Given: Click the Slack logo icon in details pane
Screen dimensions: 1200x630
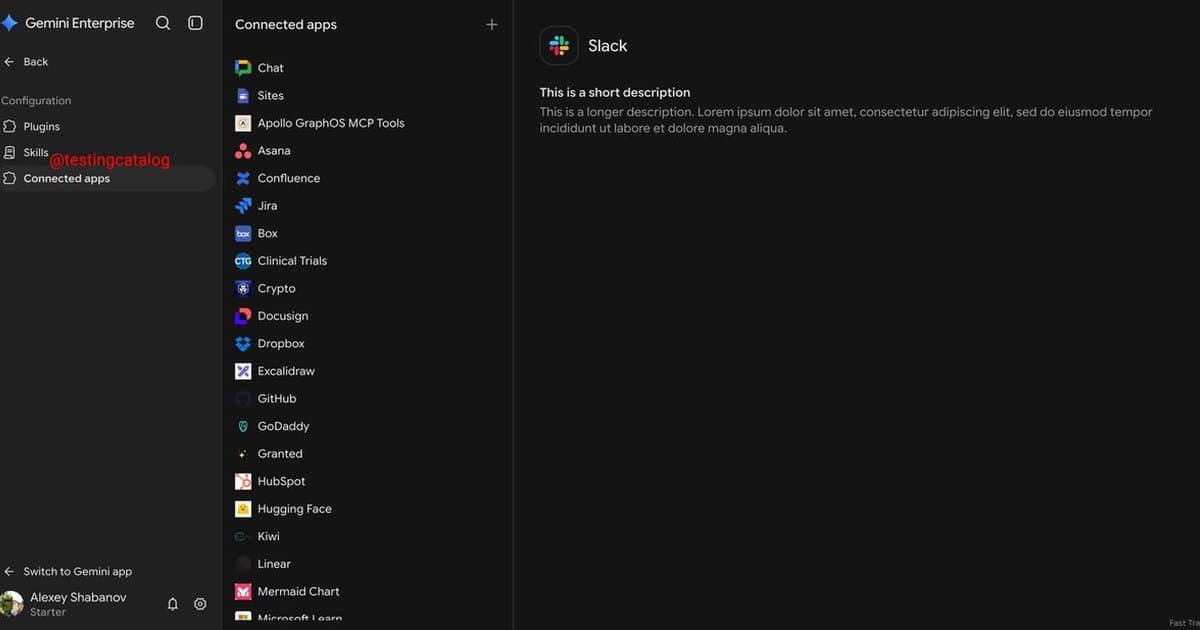Looking at the screenshot, I should (559, 45).
